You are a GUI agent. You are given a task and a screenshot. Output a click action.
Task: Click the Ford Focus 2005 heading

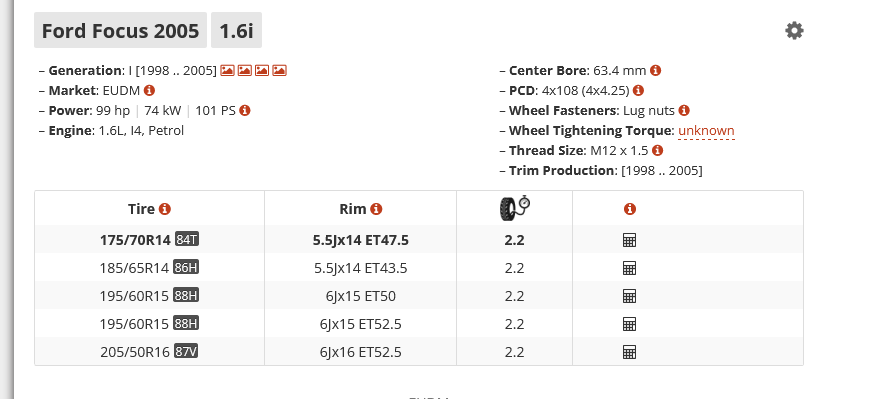120,30
